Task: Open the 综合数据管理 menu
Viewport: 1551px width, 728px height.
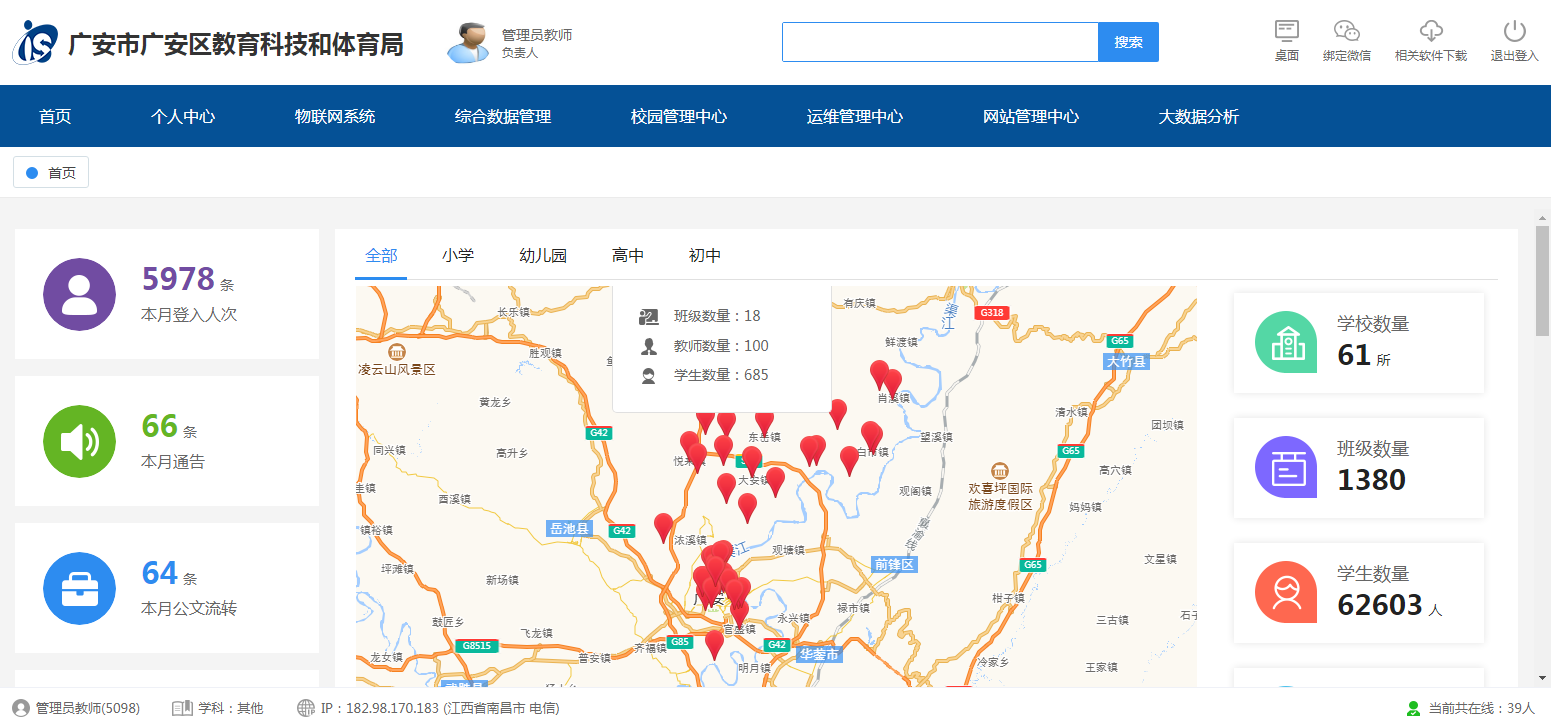Action: coord(503,116)
